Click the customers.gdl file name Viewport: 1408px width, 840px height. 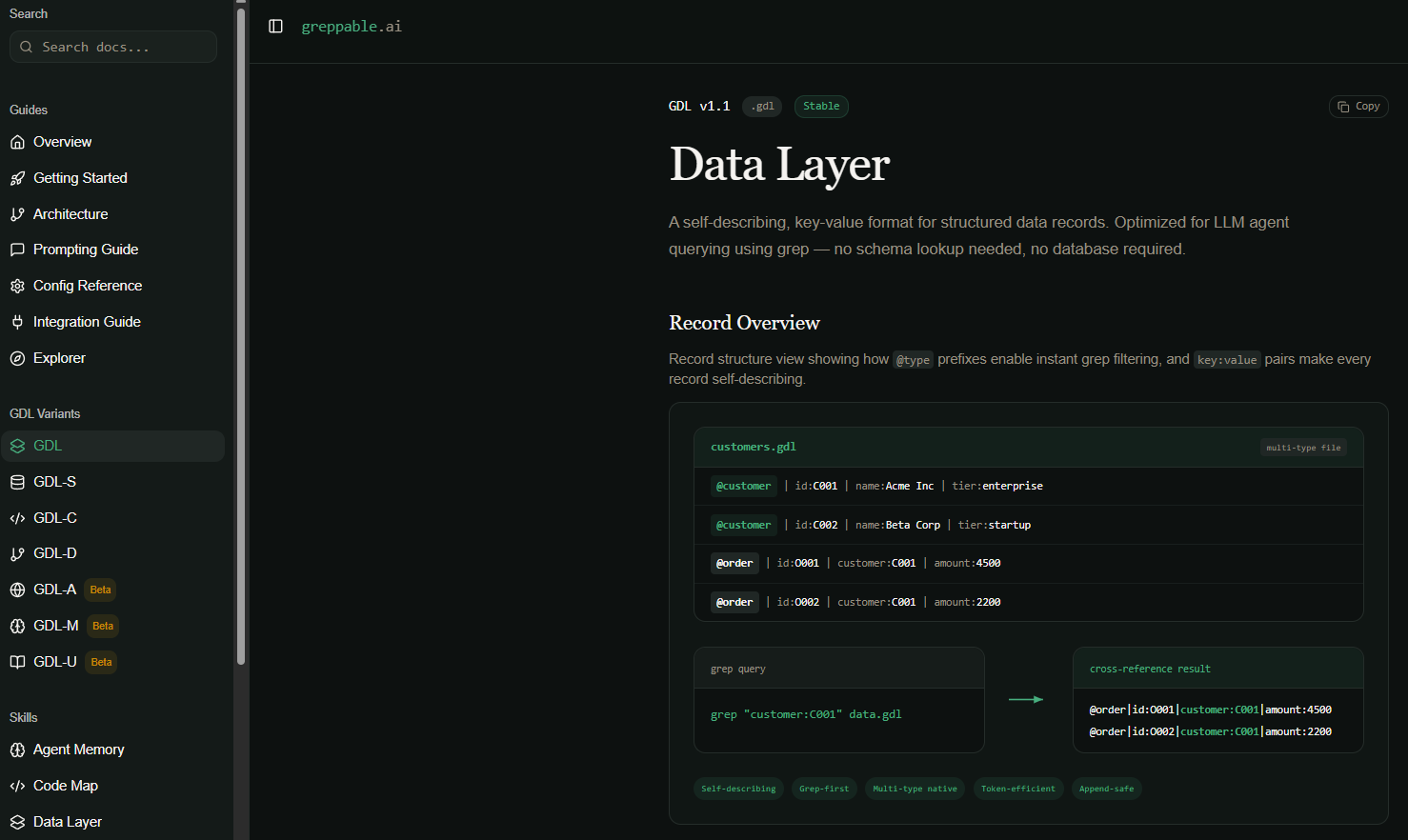point(754,447)
